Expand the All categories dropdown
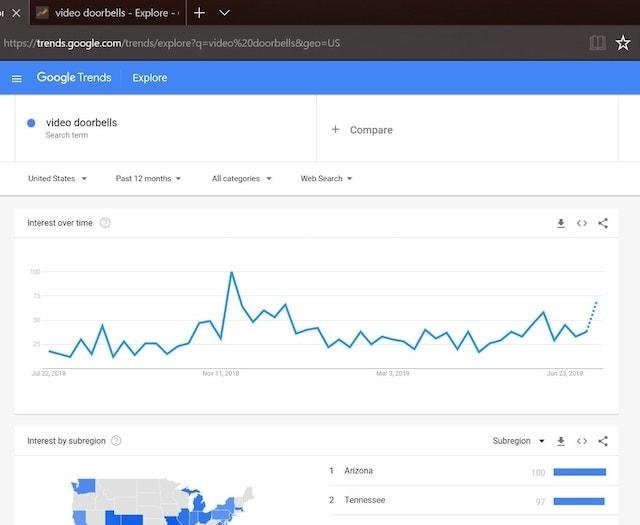Image resolution: width=640 pixels, height=525 pixels. coord(241,179)
